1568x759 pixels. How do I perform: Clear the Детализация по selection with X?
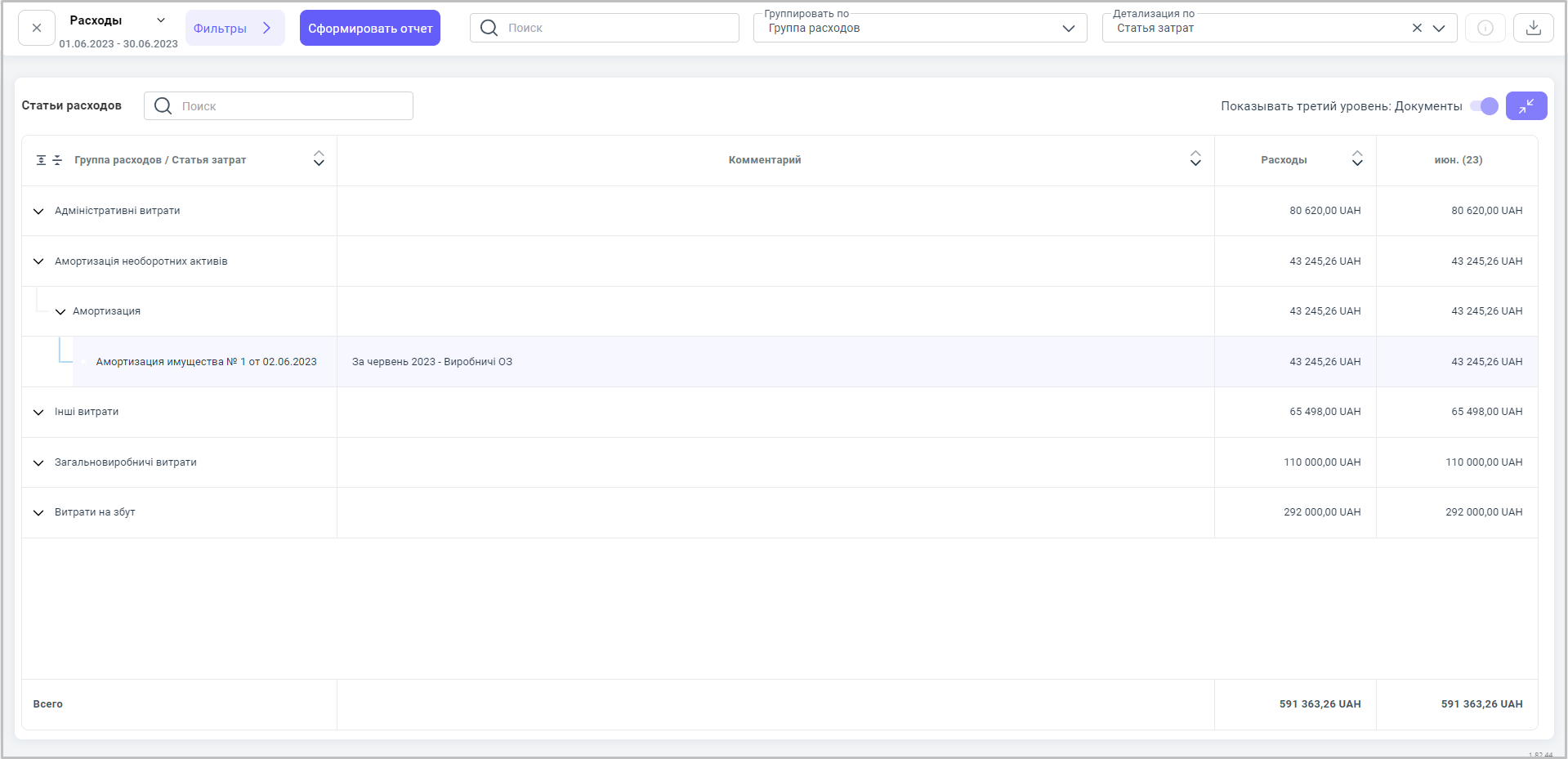pos(1417,28)
